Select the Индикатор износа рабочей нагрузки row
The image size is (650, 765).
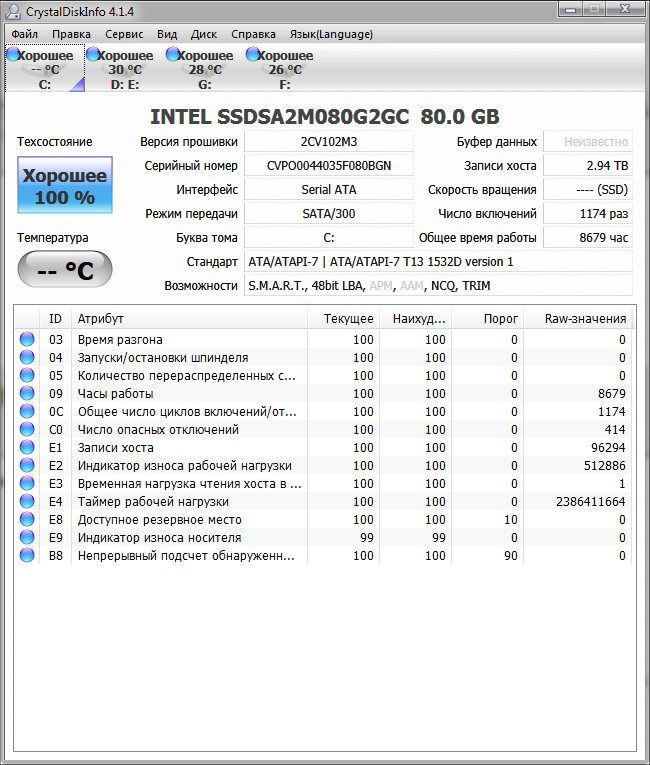click(x=324, y=466)
